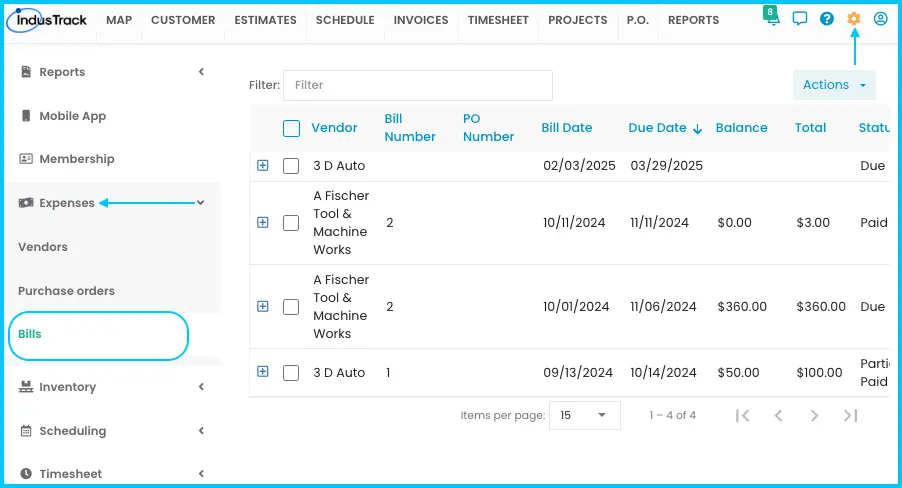Sort by Vendor column header

(334, 128)
